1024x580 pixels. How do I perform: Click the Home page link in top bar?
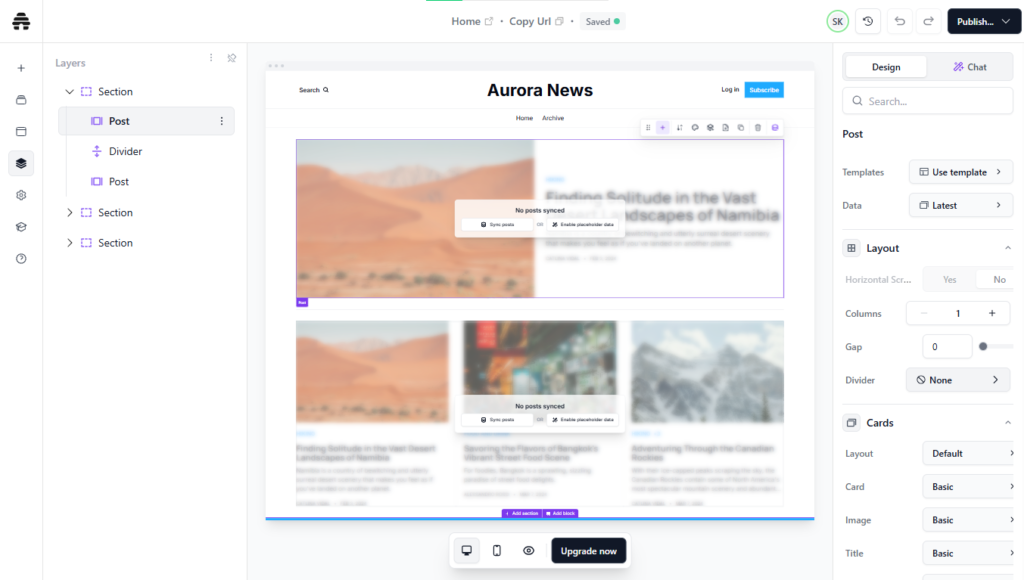pyautogui.click(x=472, y=22)
